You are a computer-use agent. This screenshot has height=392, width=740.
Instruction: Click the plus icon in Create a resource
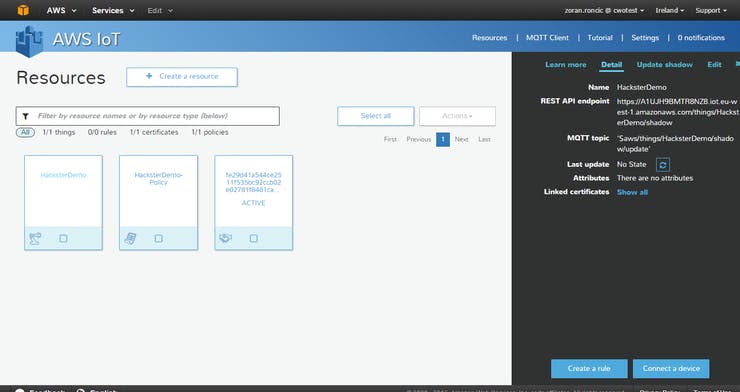click(149, 76)
